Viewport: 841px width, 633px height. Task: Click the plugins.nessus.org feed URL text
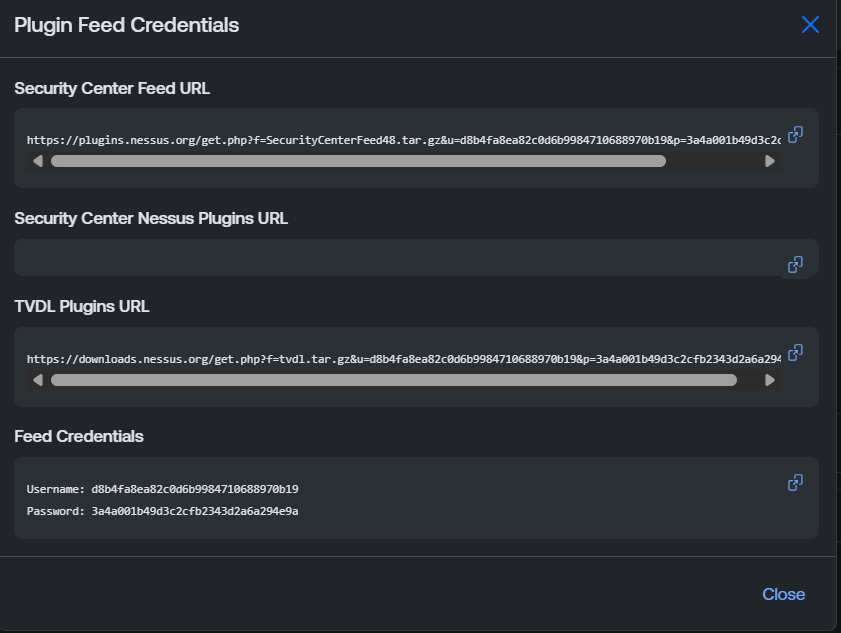point(404,140)
